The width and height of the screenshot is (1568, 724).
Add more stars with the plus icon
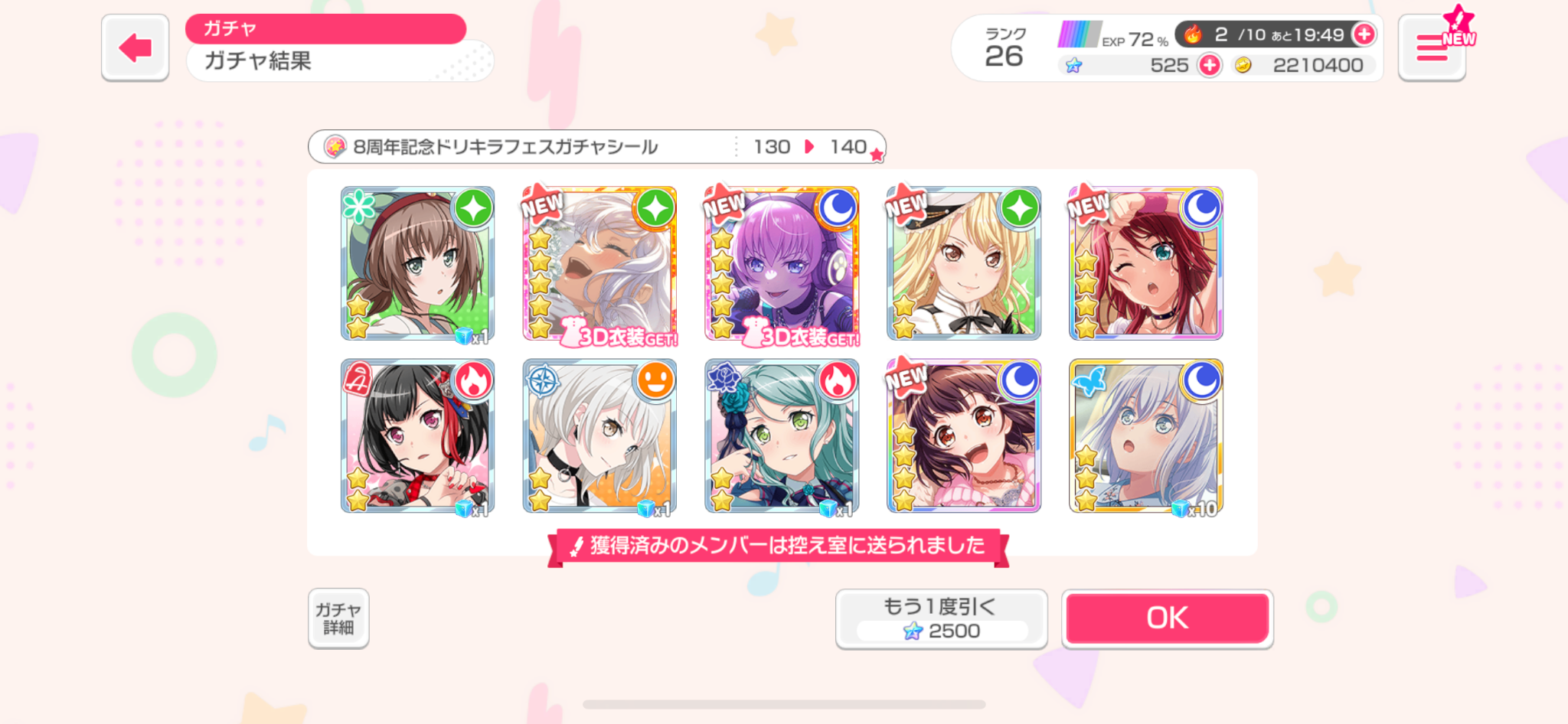(x=1210, y=65)
